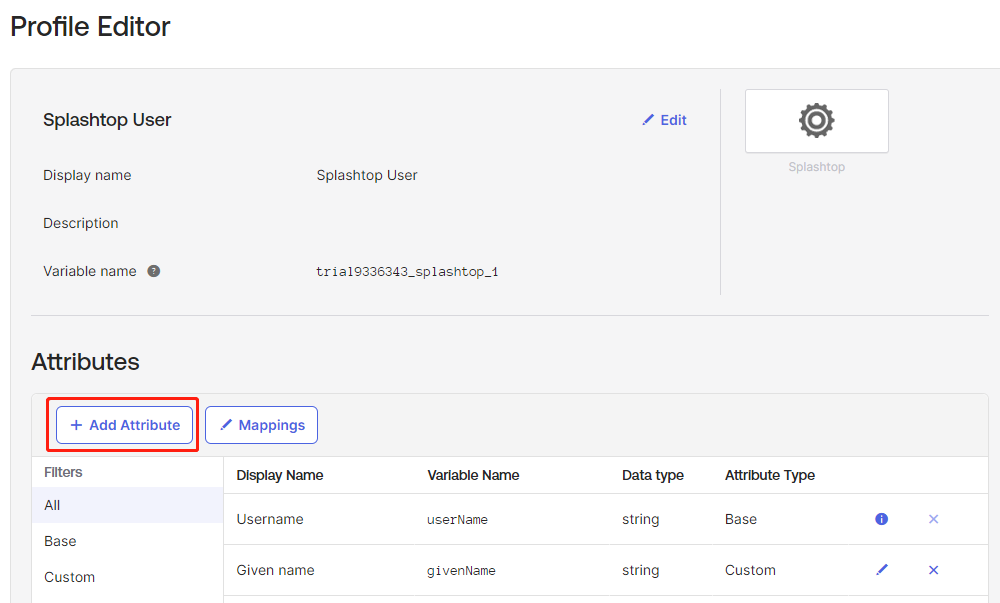
Task: Select the All filter
Action: coord(128,505)
